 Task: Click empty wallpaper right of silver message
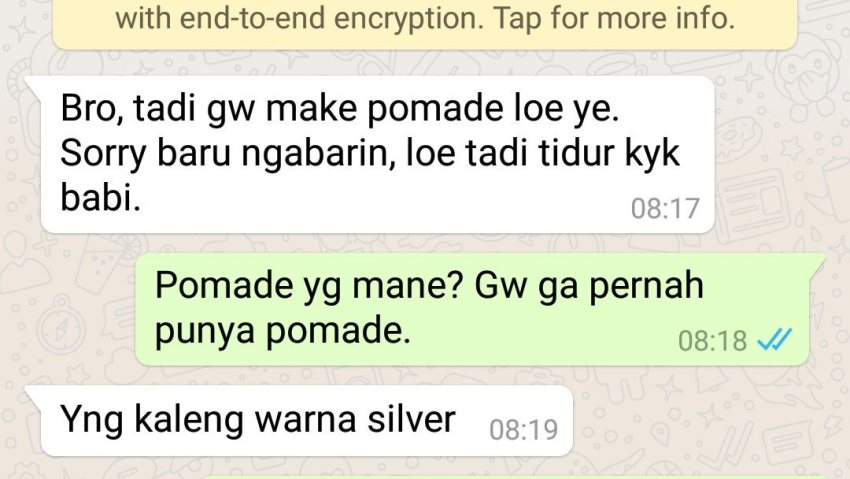pos(705,423)
